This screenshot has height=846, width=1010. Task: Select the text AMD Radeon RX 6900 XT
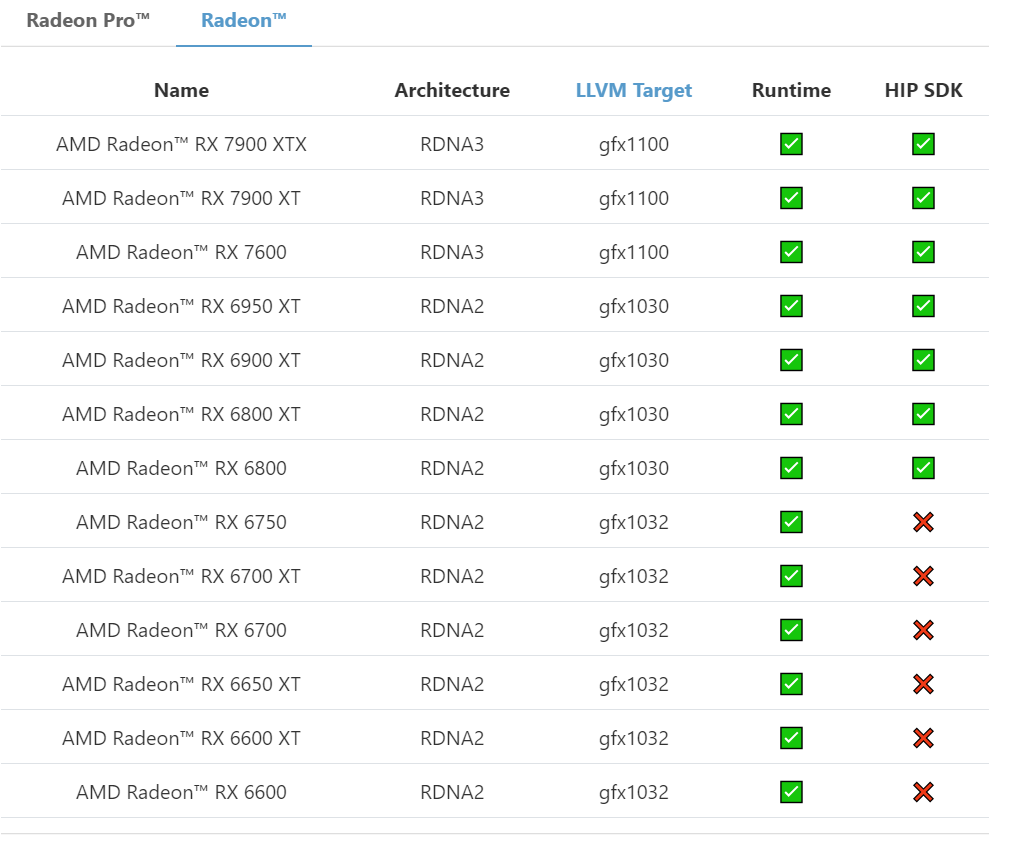click(x=182, y=360)
